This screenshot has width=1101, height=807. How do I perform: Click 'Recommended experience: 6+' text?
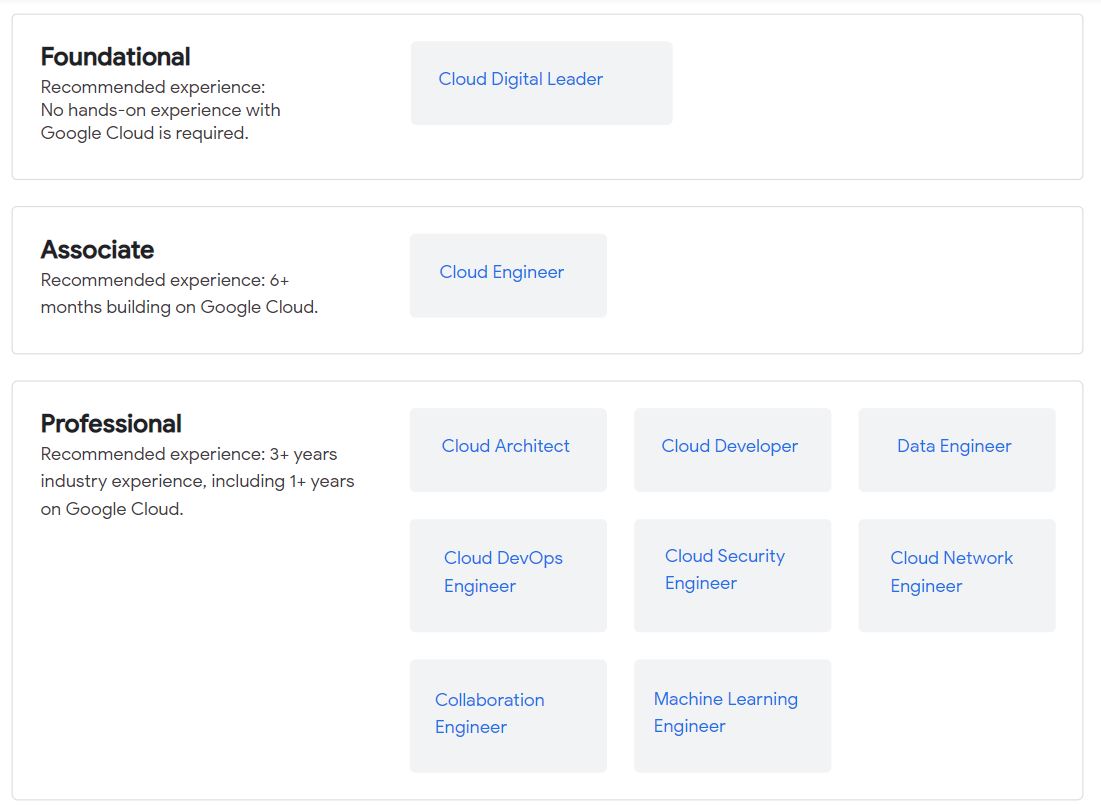(x=165, y=280)
